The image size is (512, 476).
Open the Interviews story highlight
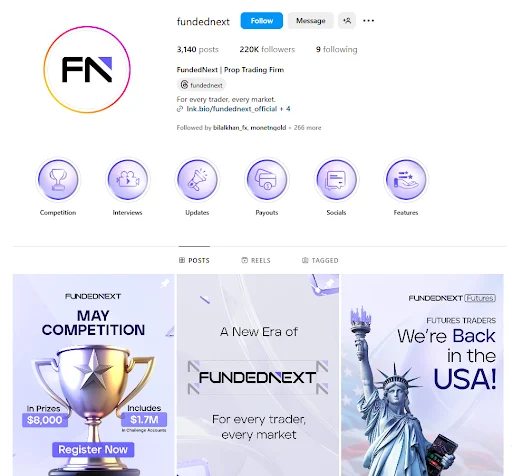(x=128, y=180)
